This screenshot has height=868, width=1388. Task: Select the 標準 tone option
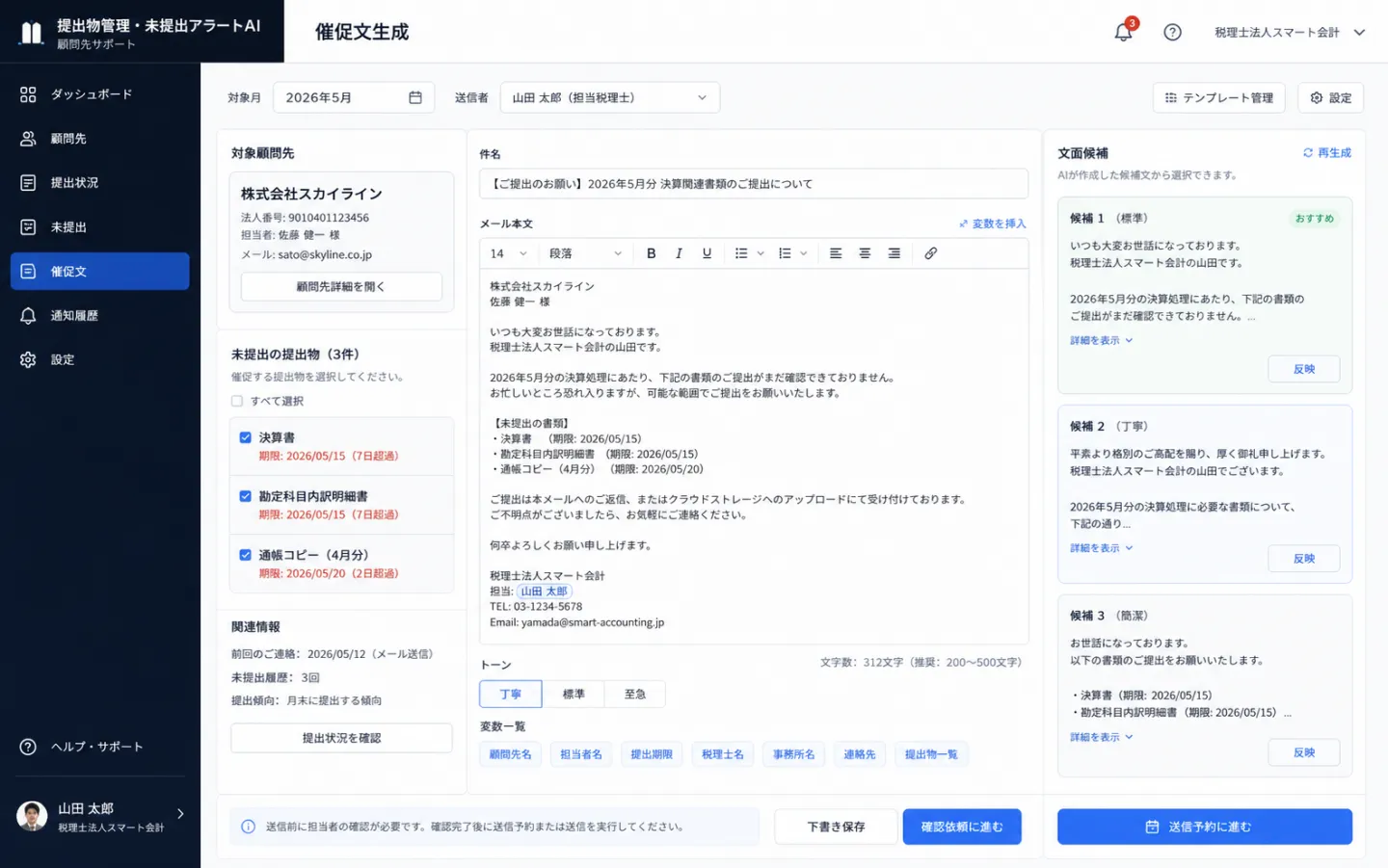point(574,694)
